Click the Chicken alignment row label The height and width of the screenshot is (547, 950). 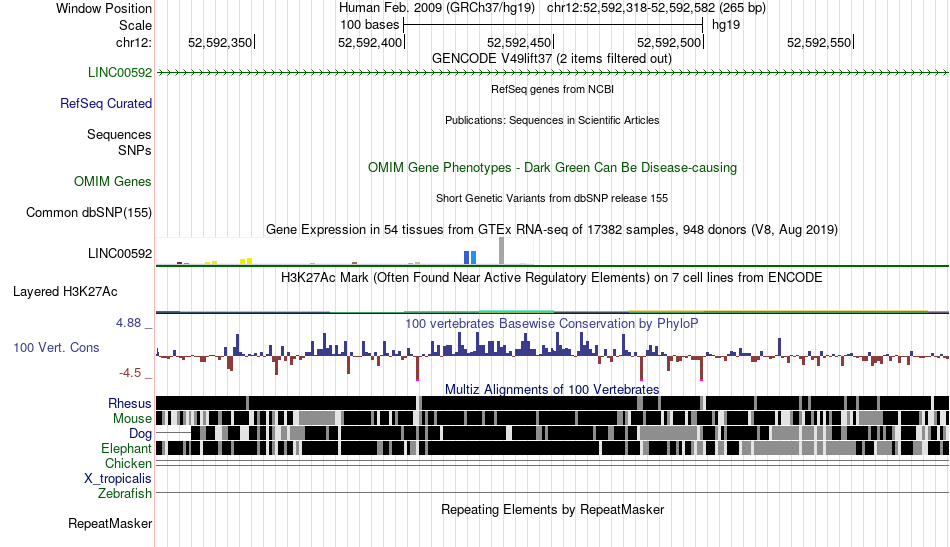point(128,463)
